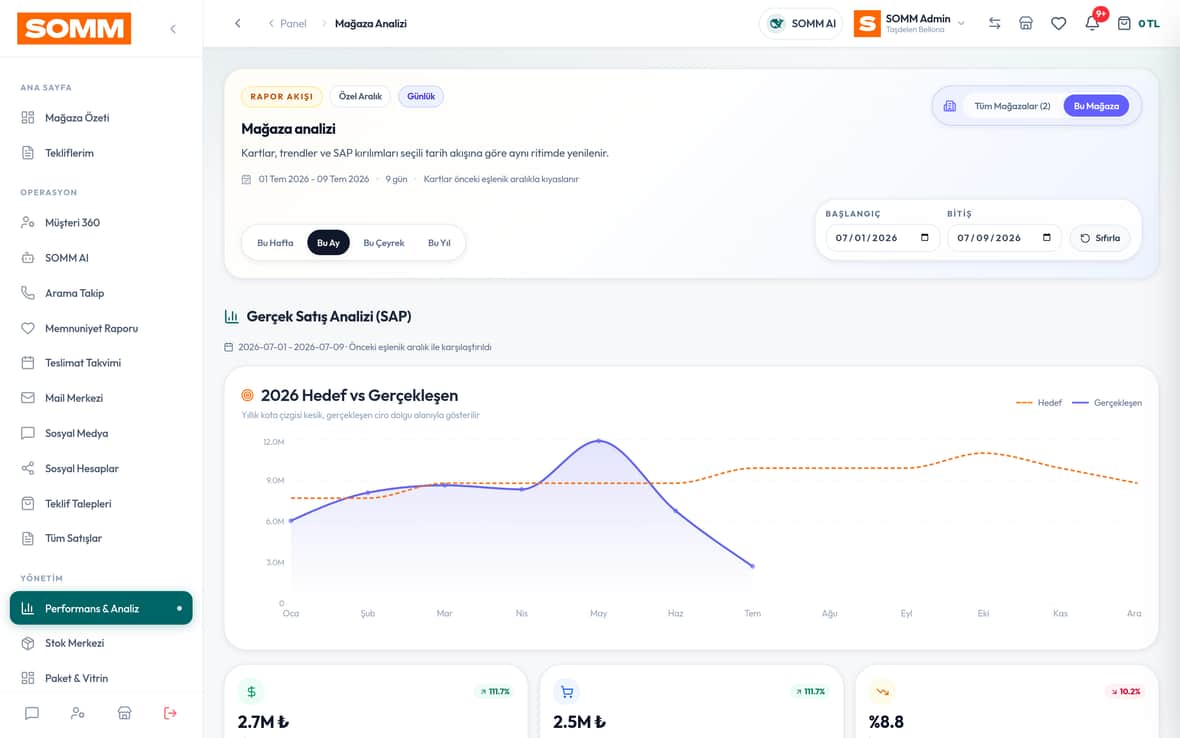Image resolution: width=1180 pixels, height=738 pixels.
Task: Click the May peak point on chart
Action: coord(598,441)
